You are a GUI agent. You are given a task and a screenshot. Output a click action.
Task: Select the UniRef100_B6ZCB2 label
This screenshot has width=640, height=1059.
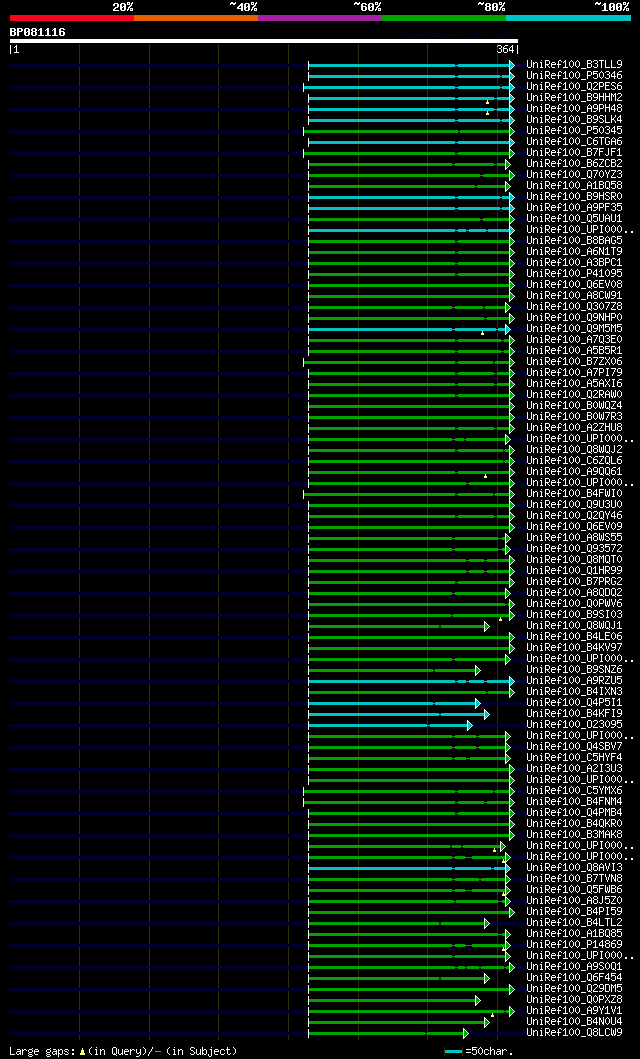575,163
